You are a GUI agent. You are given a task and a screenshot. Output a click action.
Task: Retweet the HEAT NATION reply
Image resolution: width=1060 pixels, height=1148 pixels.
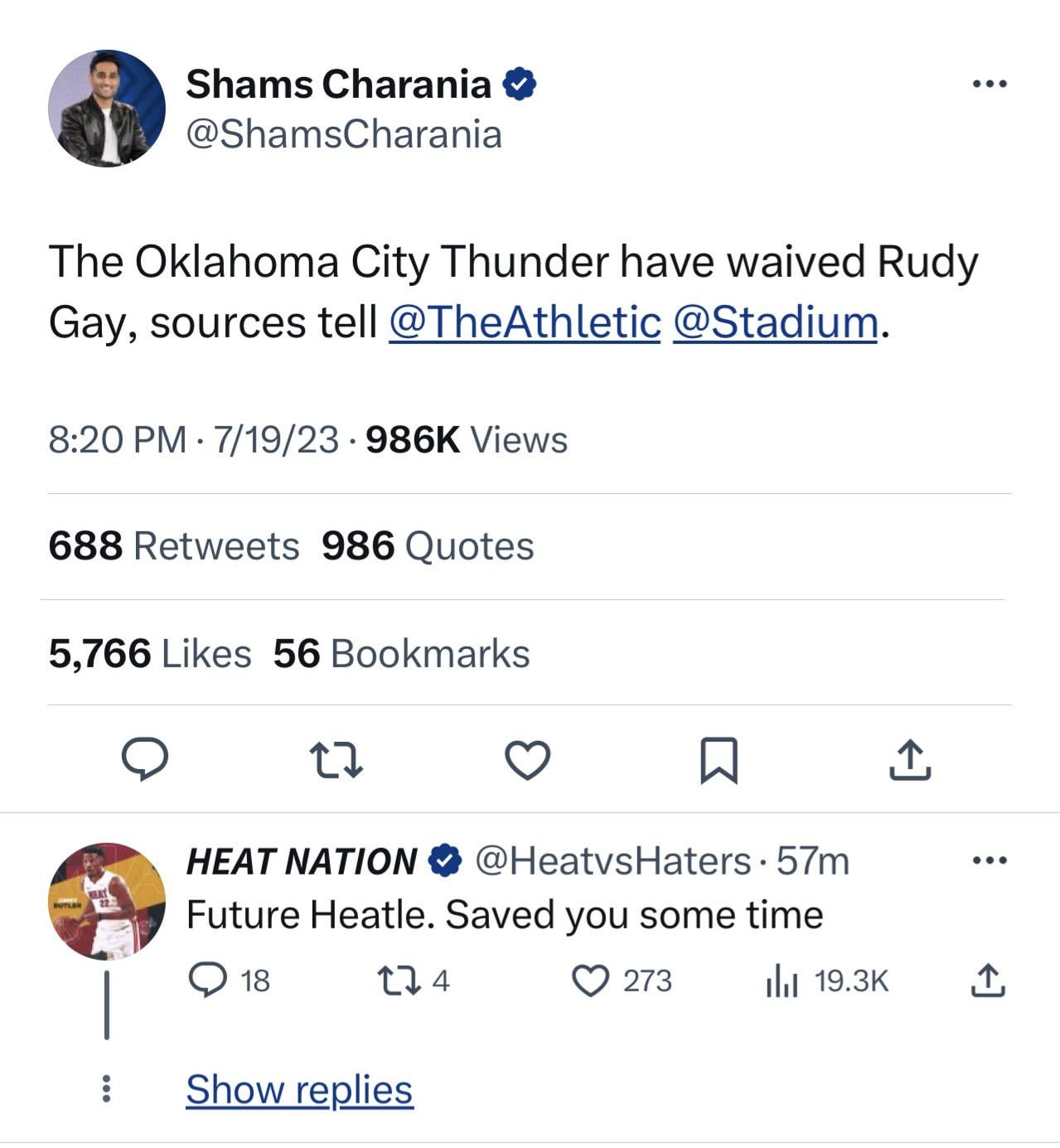[393, 981]
